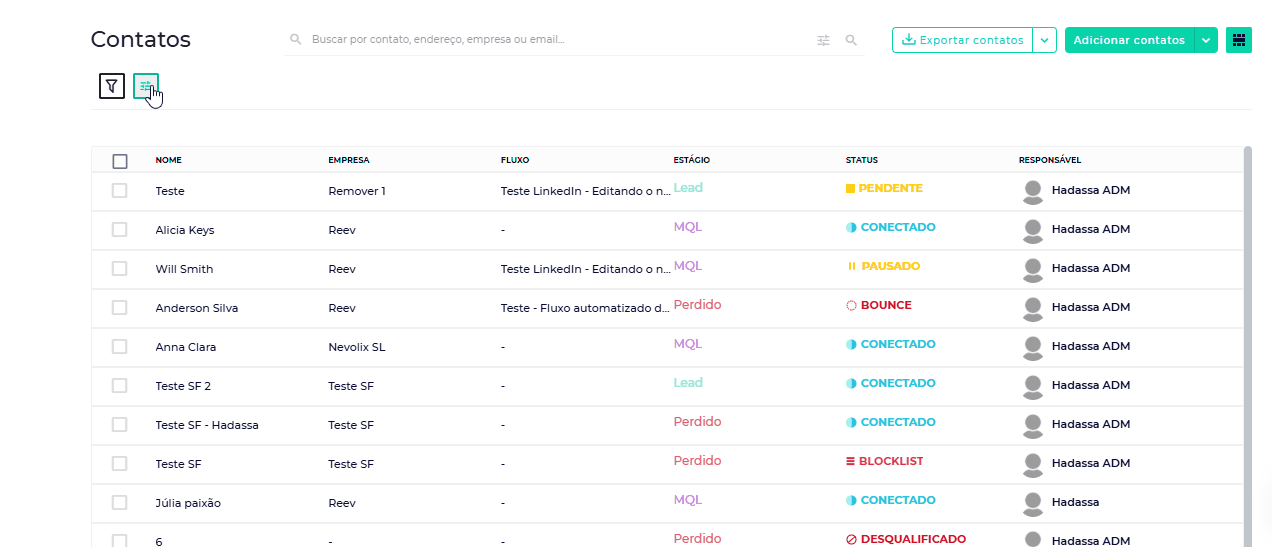The width and height of the screenshot is (1272, 547).
Task: Click the Bounce status icon for Anderson Silva
Action: coord(852,306)
